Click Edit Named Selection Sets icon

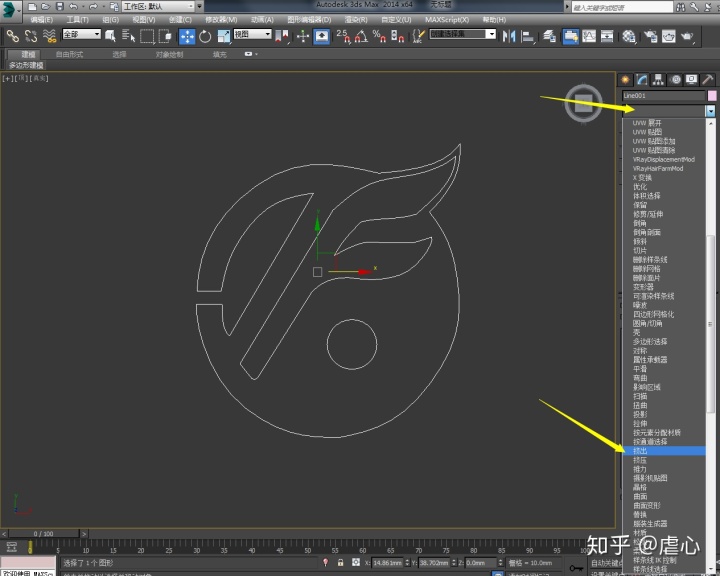pyautogui.click(x=418, y=36)
